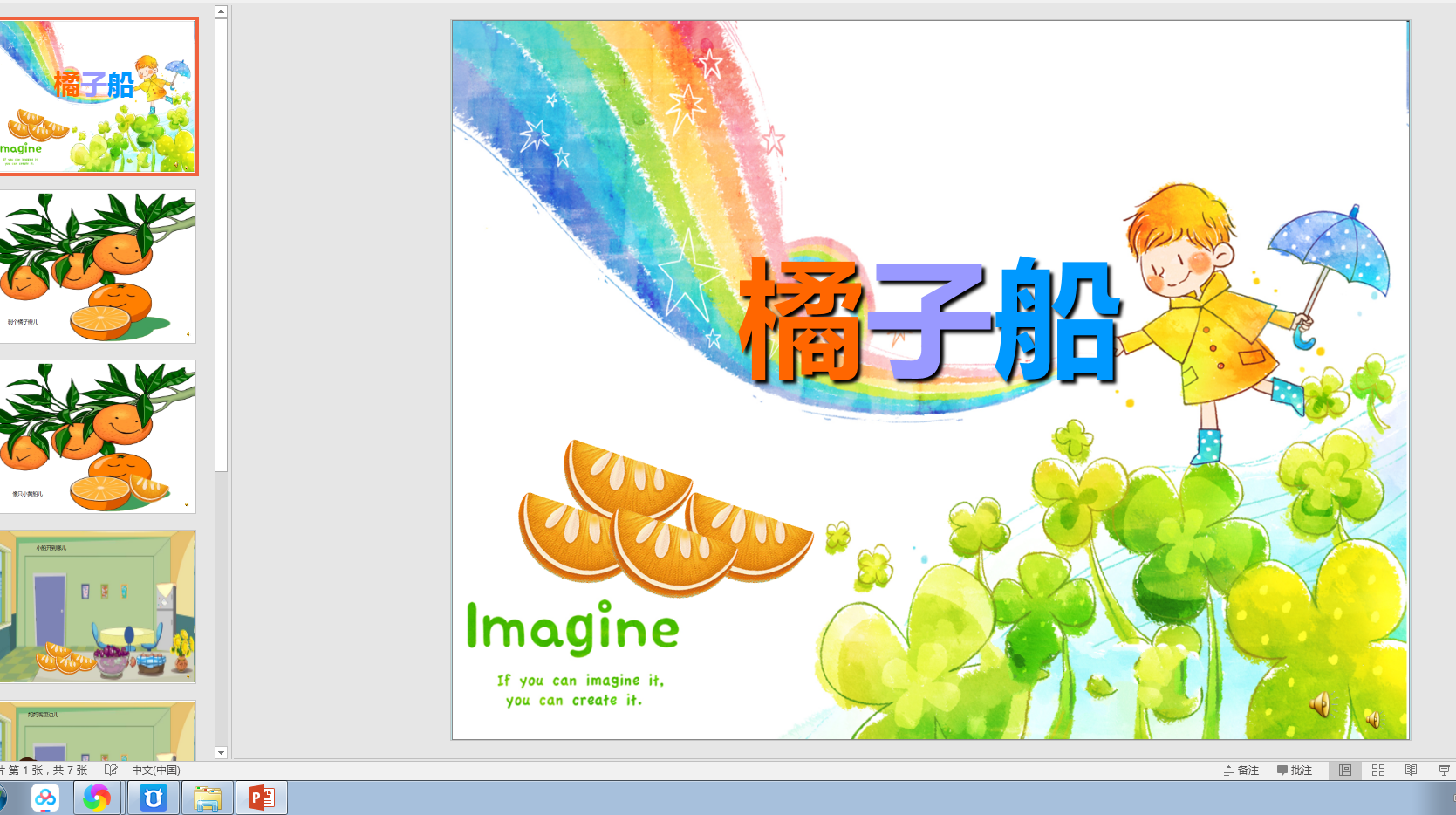Switch to Normal view in status bar
The width and height of the screenshot is (1456, 815).
click(x=1344, y=770)
